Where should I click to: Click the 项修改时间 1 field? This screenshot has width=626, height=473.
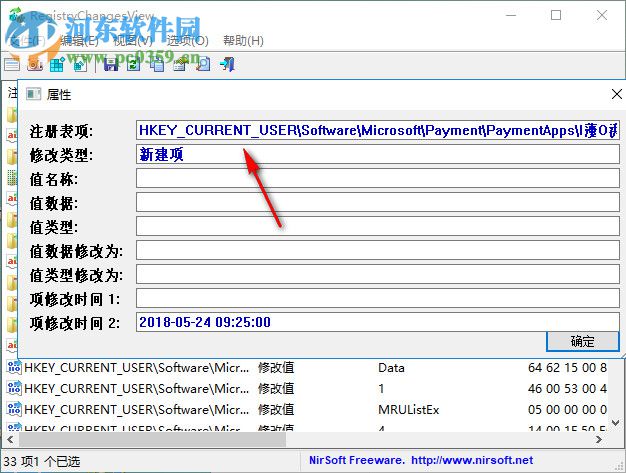(x=378, y=298)
